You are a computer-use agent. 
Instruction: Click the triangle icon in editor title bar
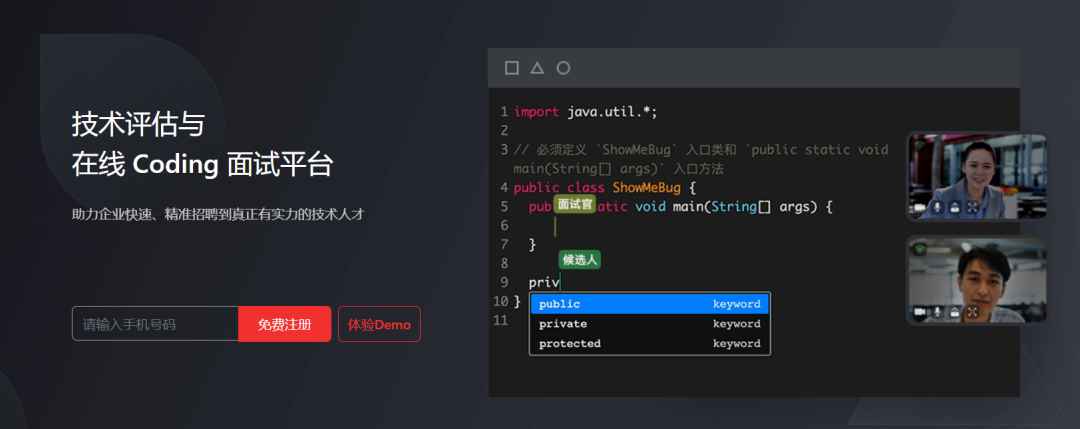[537, 67]
